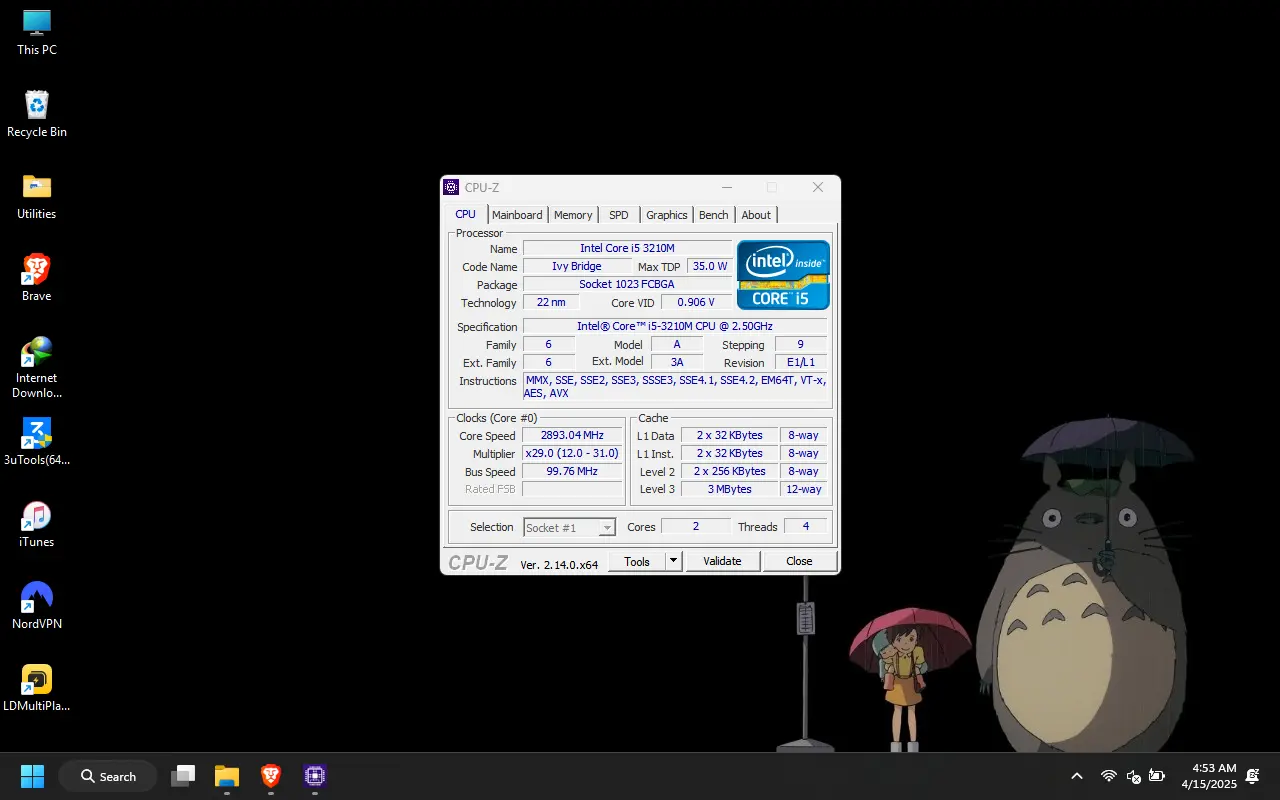
Task: Select the CPU tab
Action: tap(466, 214)
